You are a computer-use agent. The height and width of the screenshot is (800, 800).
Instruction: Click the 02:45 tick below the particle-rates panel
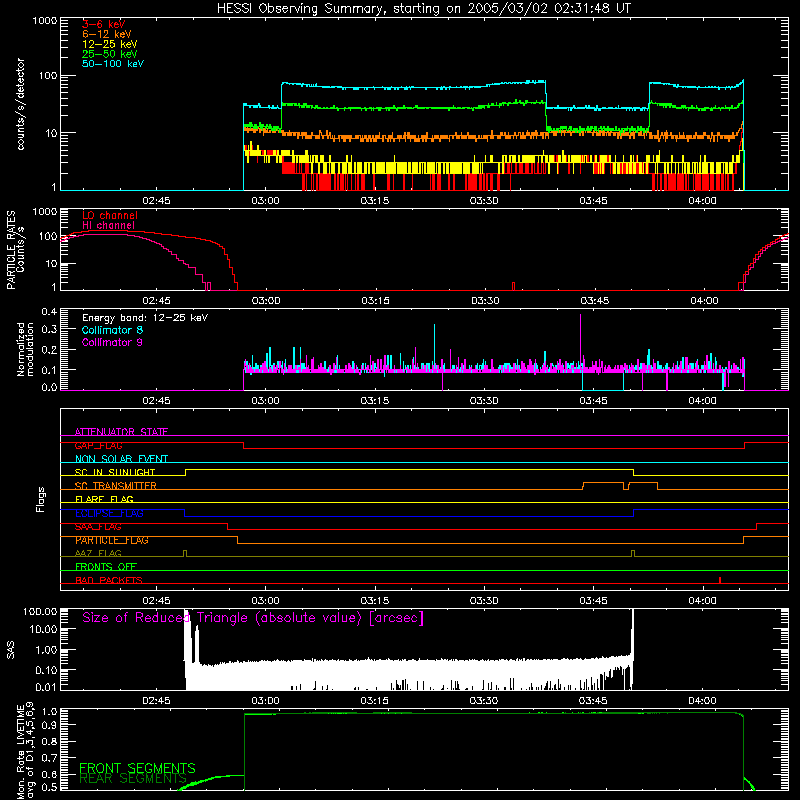pos(156,301)
